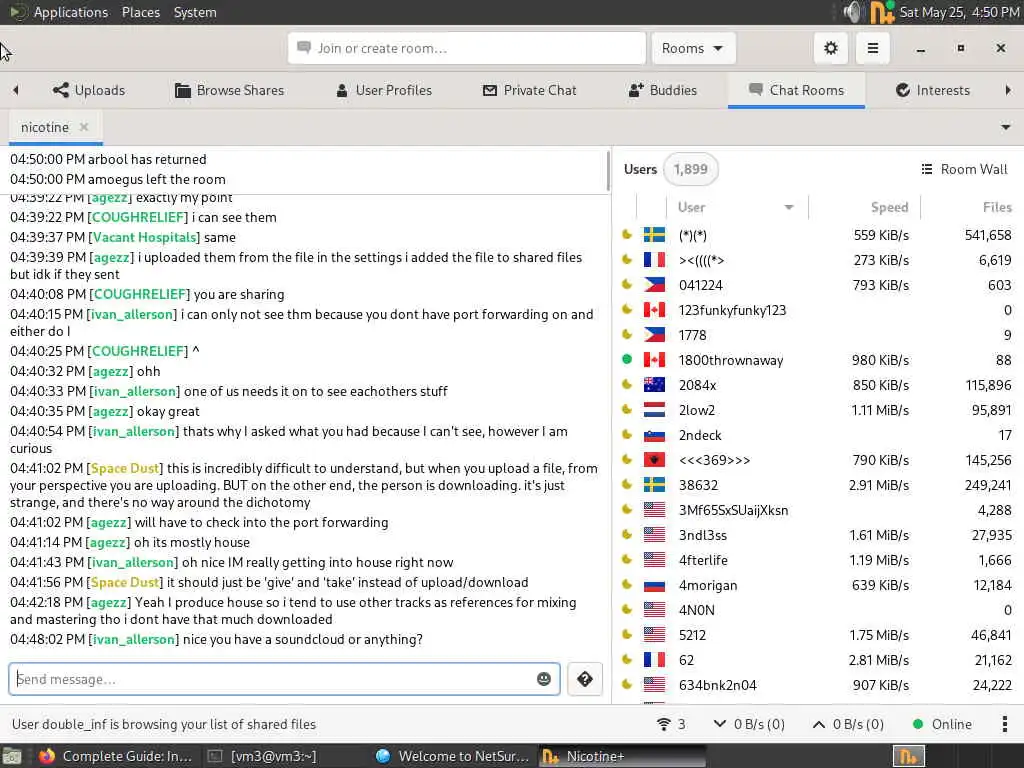Select the nicotine room tab
The image size is (1024, 768).
(x=44, y=127)
